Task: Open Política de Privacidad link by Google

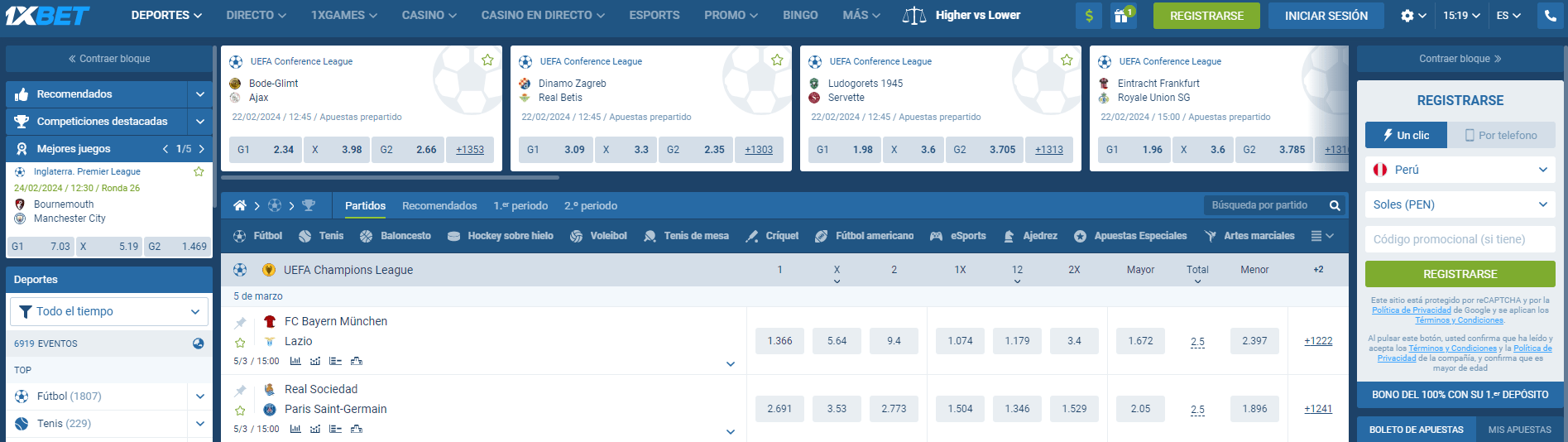Action: click(x=1412, y=310)
